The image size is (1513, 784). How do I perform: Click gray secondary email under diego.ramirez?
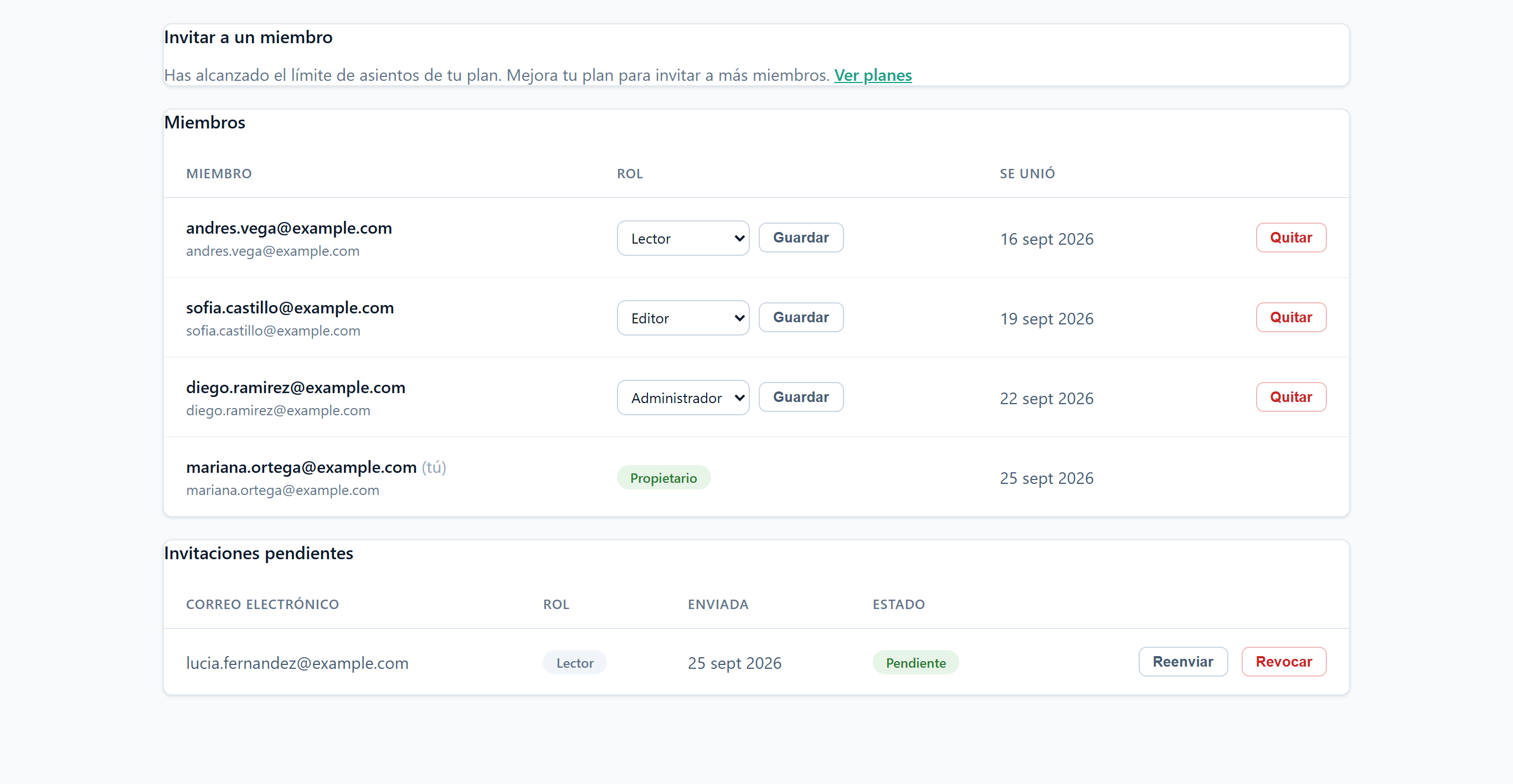coord(279,410)
